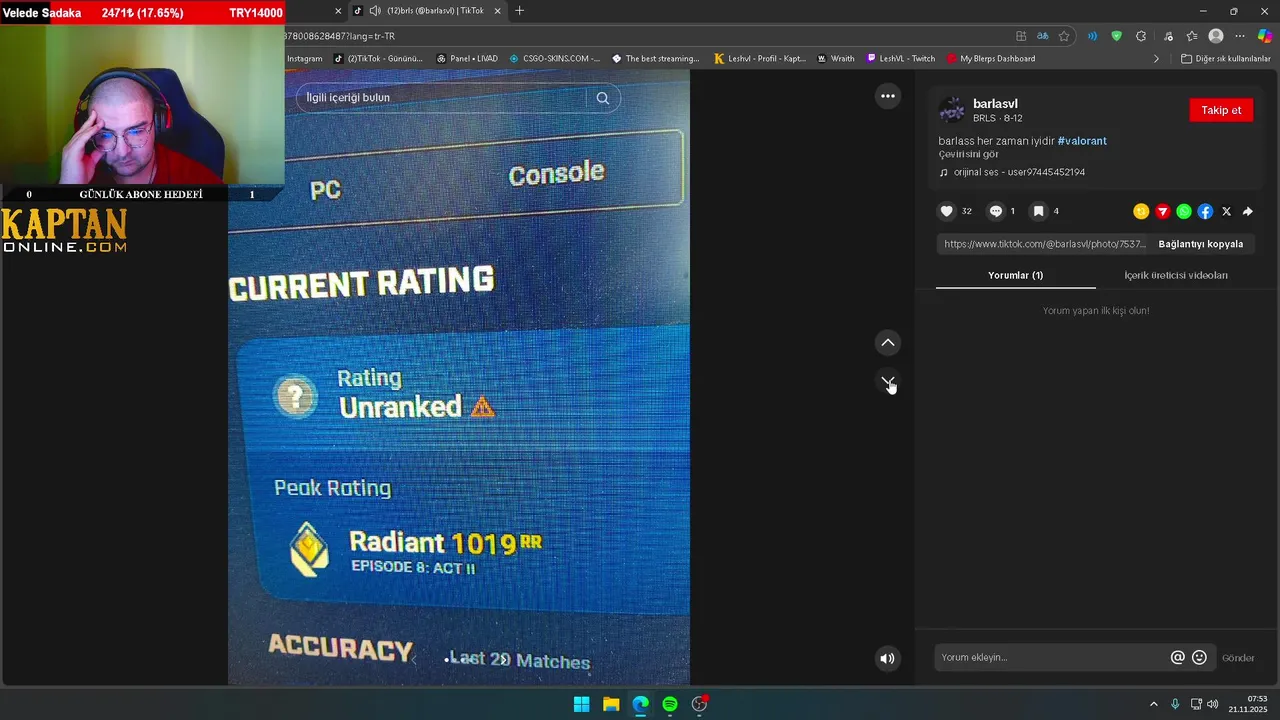Open comments via speech bubble icon

[996, 211]
